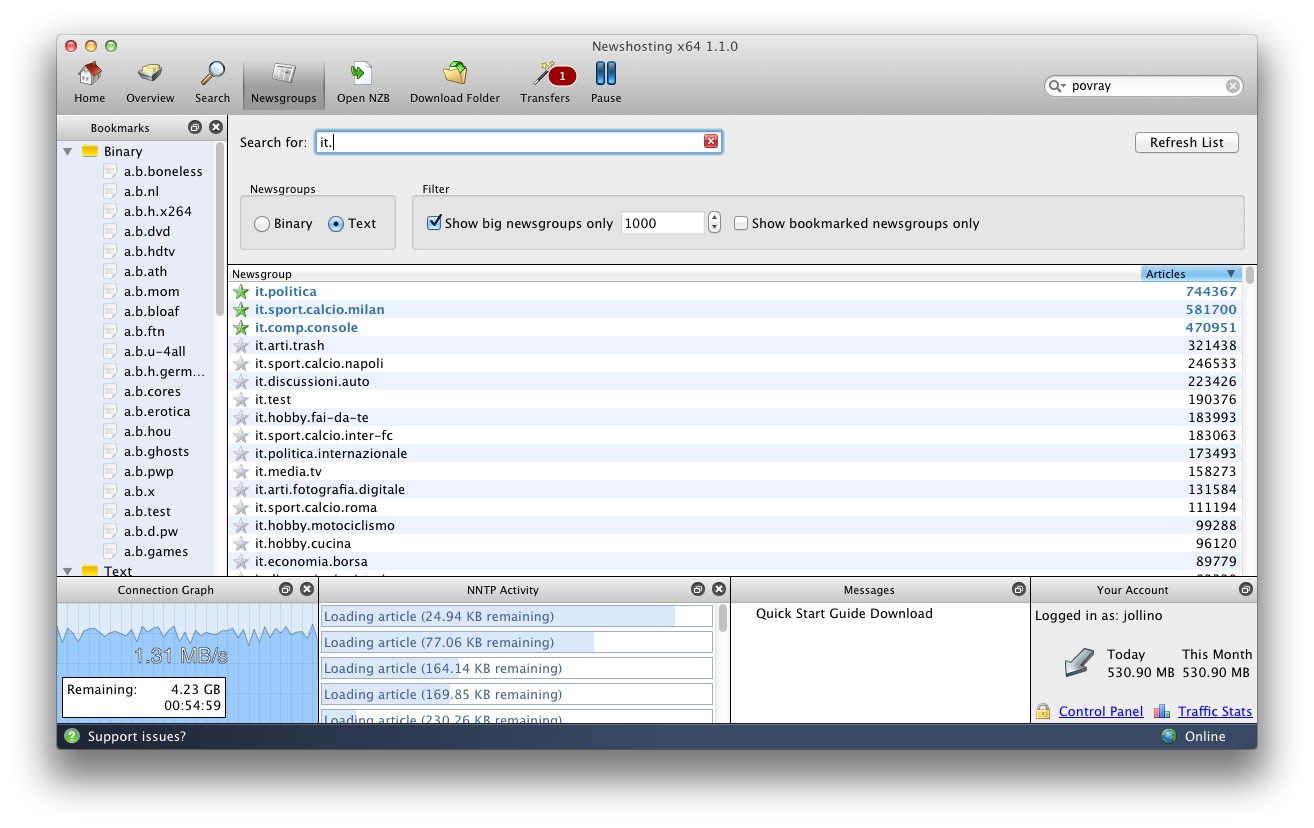Viewport: 1314px width, 828px height.
Task: Uncheck Show big newsgroups only
Action: [434, 223]
